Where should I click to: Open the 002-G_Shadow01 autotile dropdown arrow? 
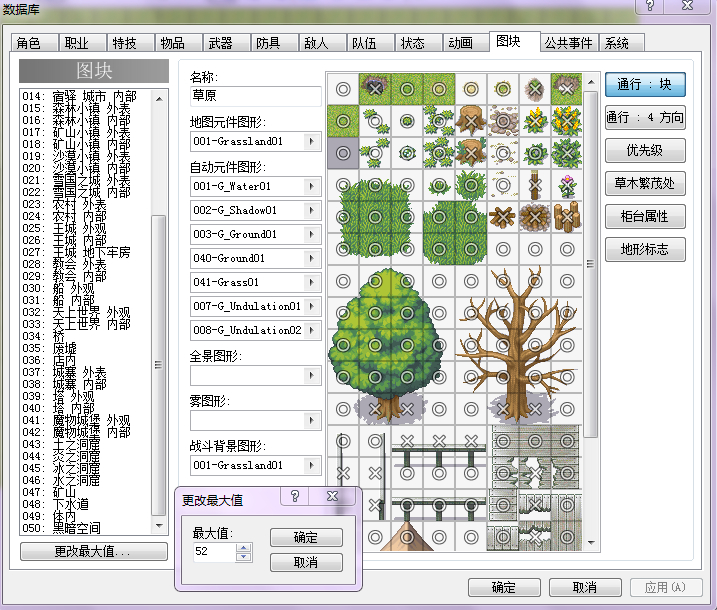312,210
